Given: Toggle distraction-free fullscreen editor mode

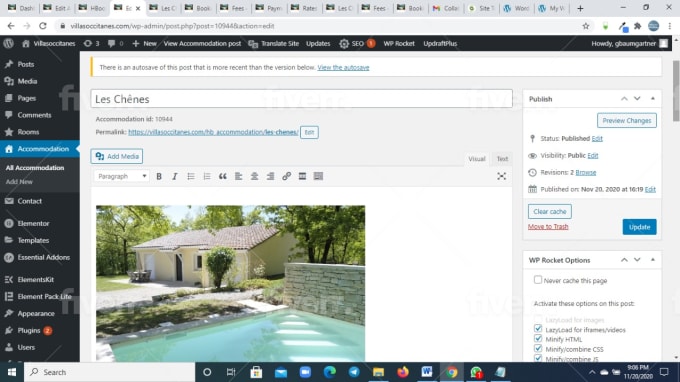Looking at the screenshot, I should [x=501, y=176].
